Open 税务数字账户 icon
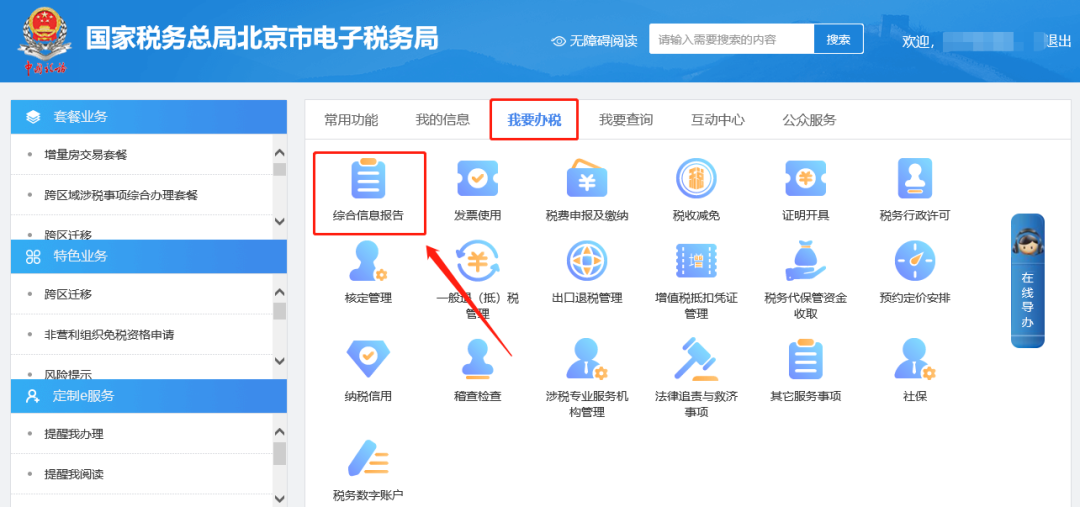Viewport: 1080px width, 507px height. pyautogui.click(x=368, y=457)
